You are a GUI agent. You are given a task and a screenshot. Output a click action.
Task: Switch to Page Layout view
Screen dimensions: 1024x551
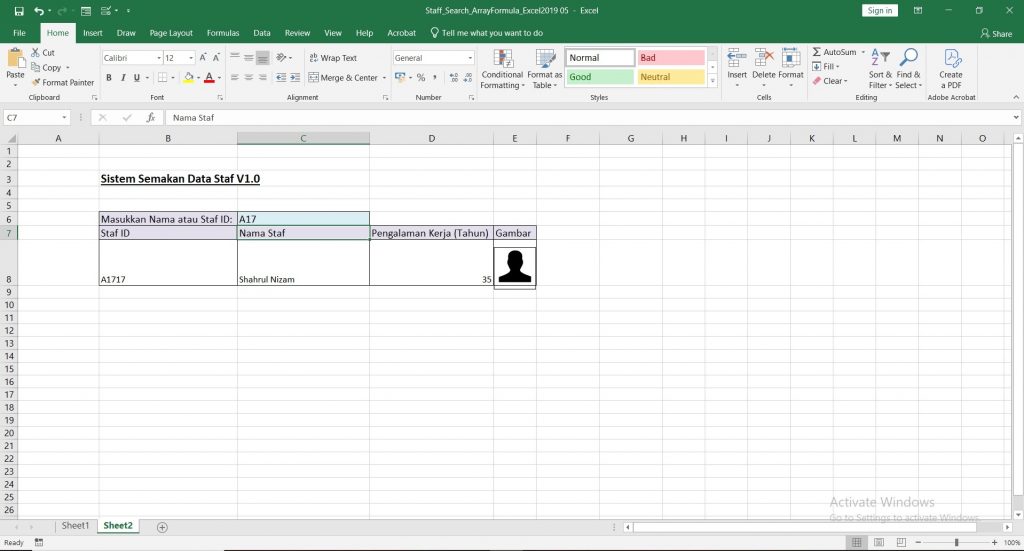click(879, 543)
